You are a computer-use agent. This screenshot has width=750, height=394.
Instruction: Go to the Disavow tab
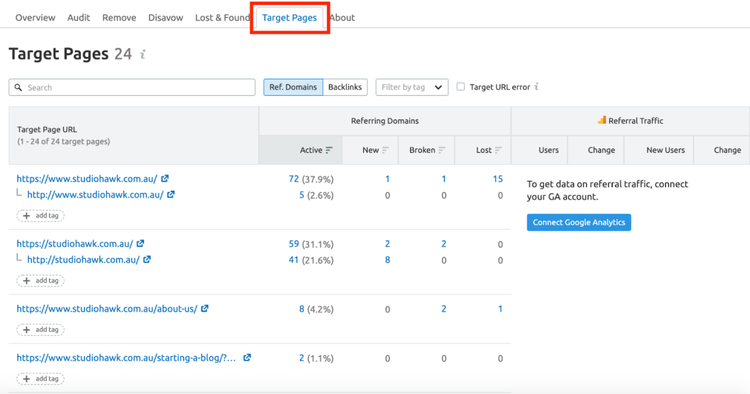click(x=165, y=18)
